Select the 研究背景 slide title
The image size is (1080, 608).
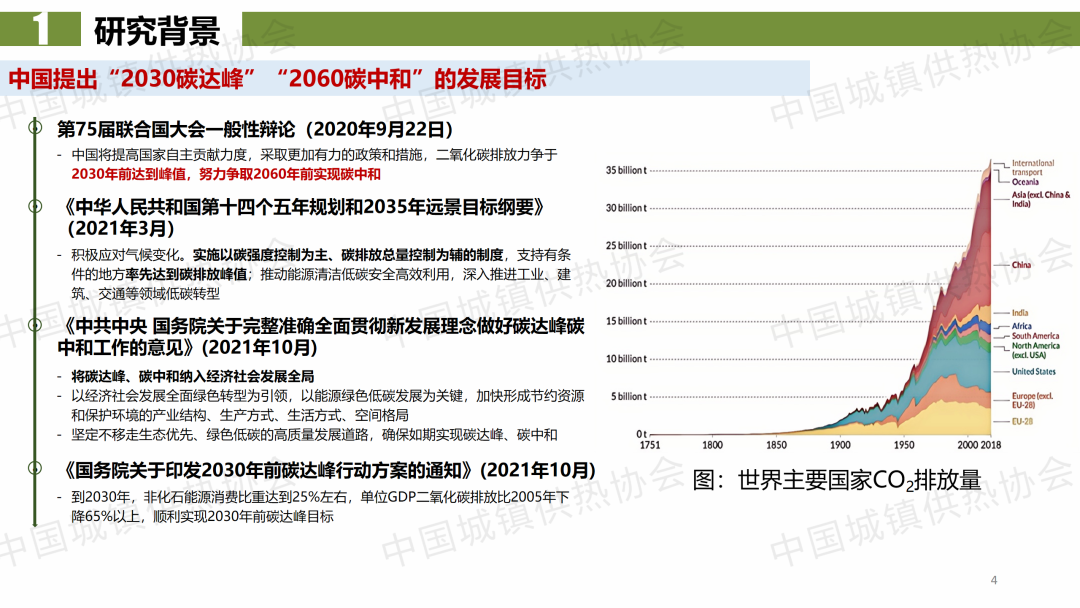pyautogui.click(x=157, y=31)
